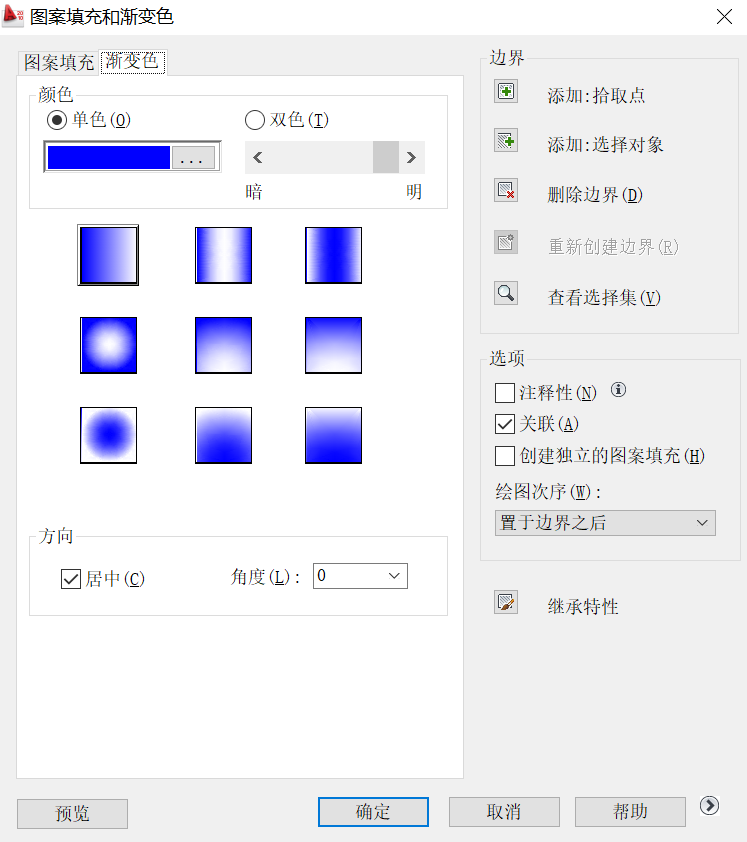This screenshot has height=842, width=747.
Task: Click the shade slider's right arrow
Action: point(411,157)
